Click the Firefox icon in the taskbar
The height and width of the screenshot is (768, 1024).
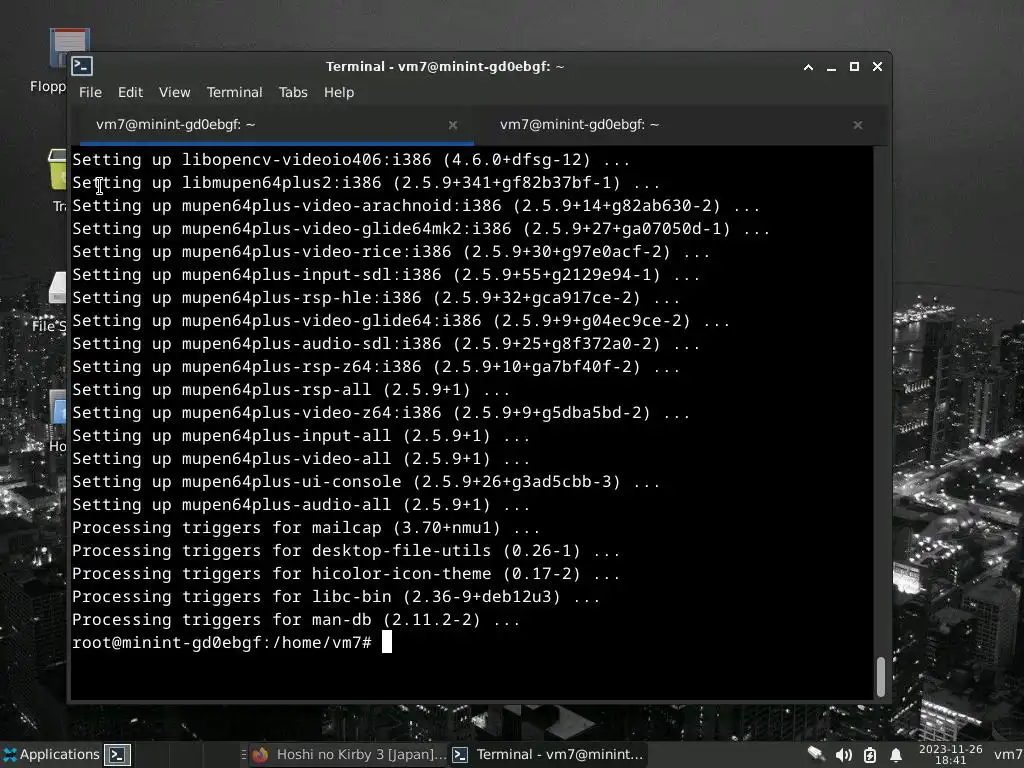click(261, 755)
